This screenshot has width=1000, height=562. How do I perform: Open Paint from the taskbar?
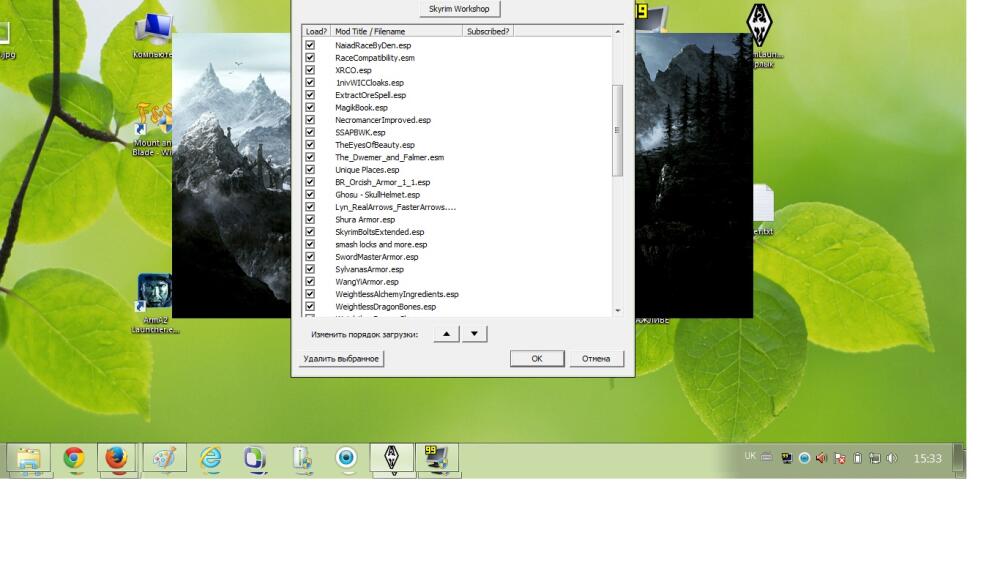click(x=165, y=458)
